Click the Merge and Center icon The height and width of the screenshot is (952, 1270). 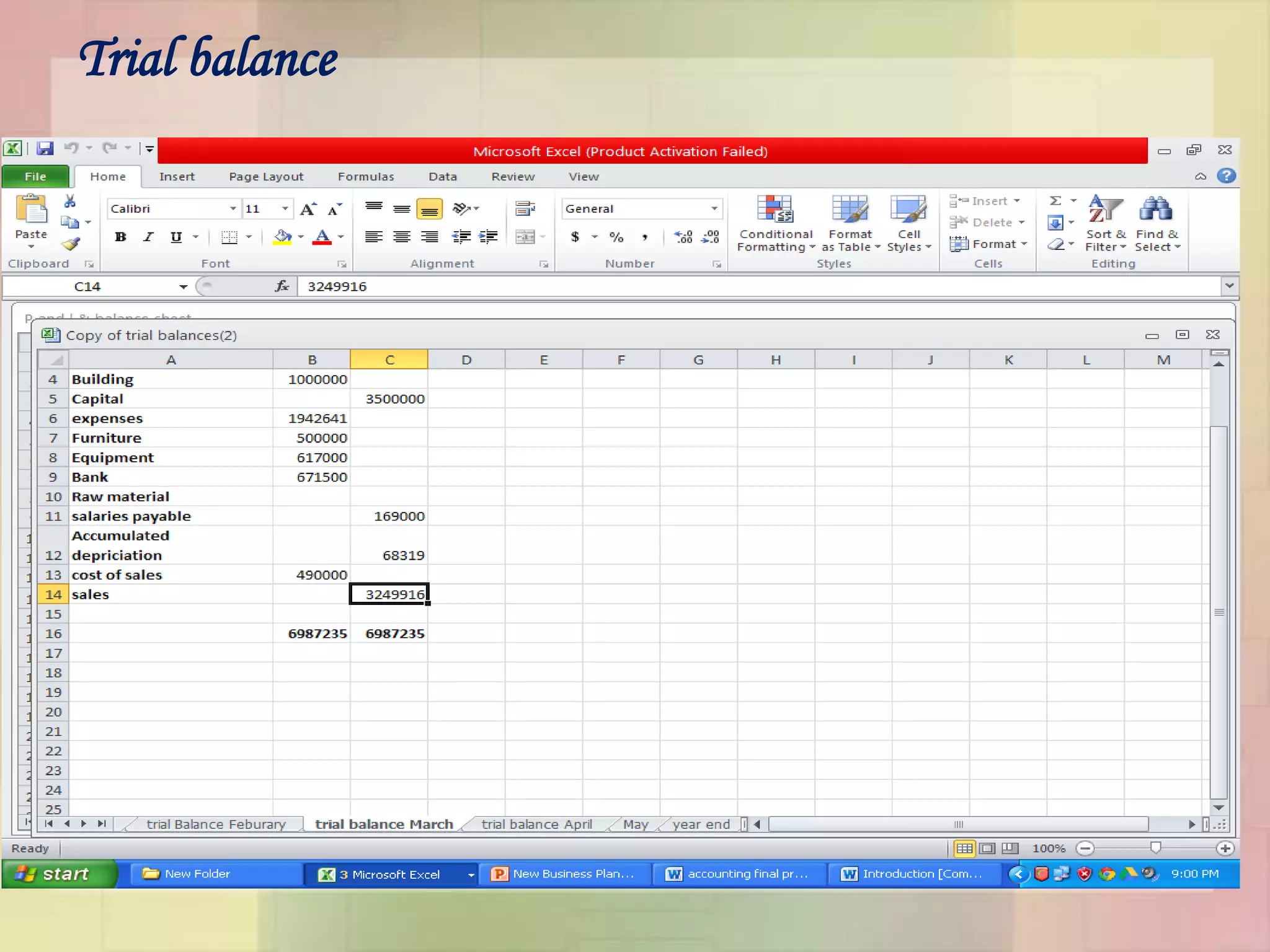525,237
